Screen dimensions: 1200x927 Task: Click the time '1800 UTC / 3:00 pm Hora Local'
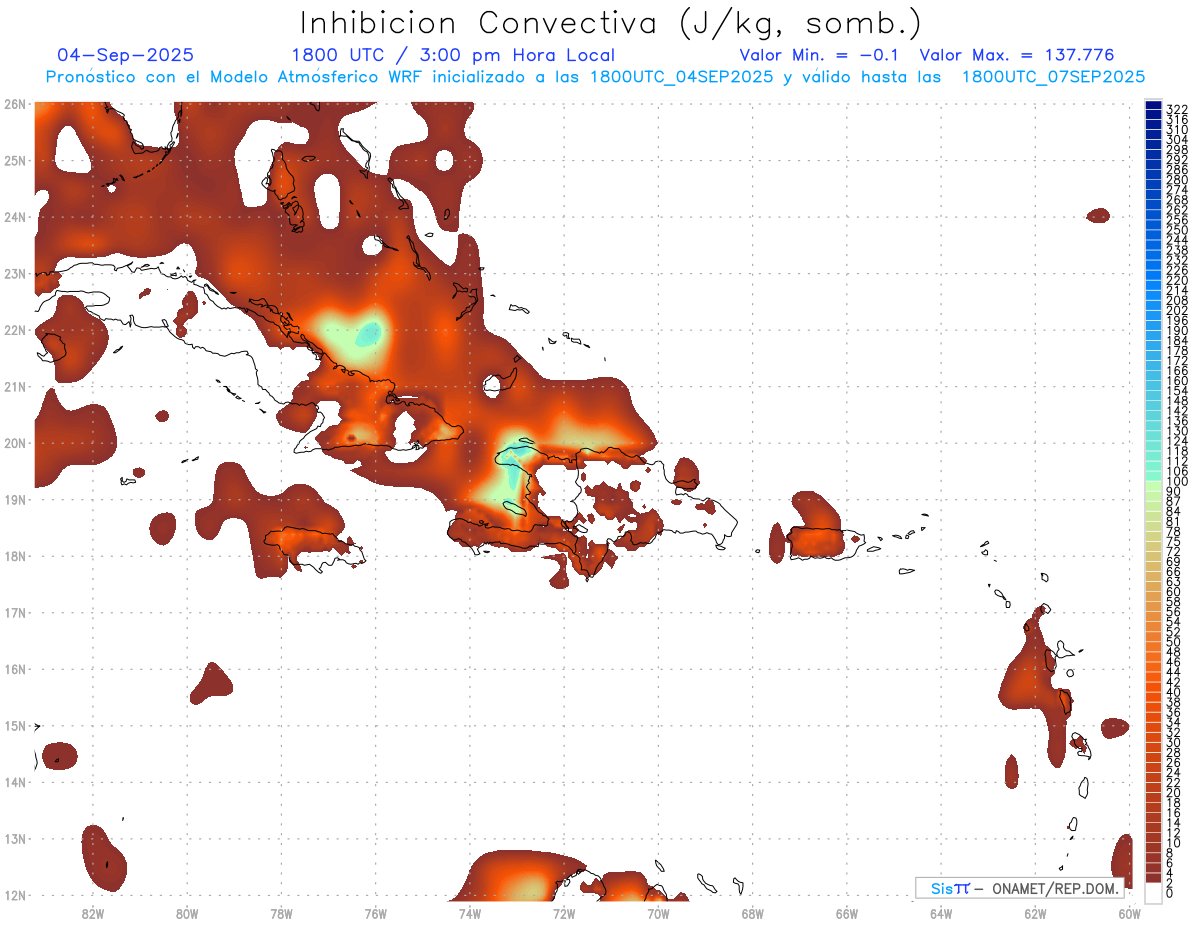point(453,55)
